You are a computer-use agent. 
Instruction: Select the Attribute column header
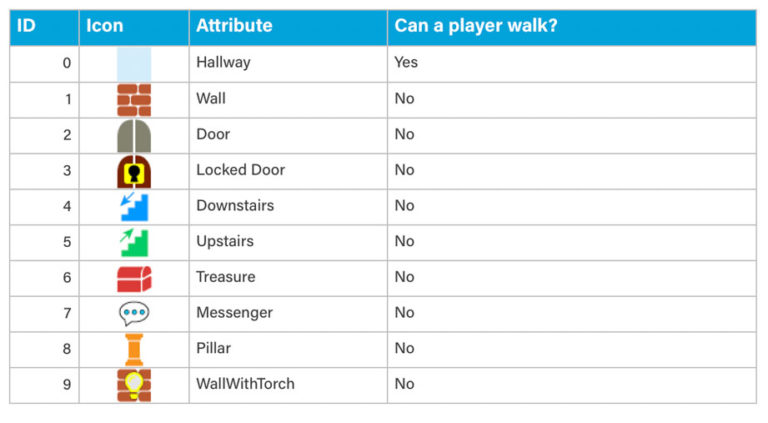coord(233,26)
